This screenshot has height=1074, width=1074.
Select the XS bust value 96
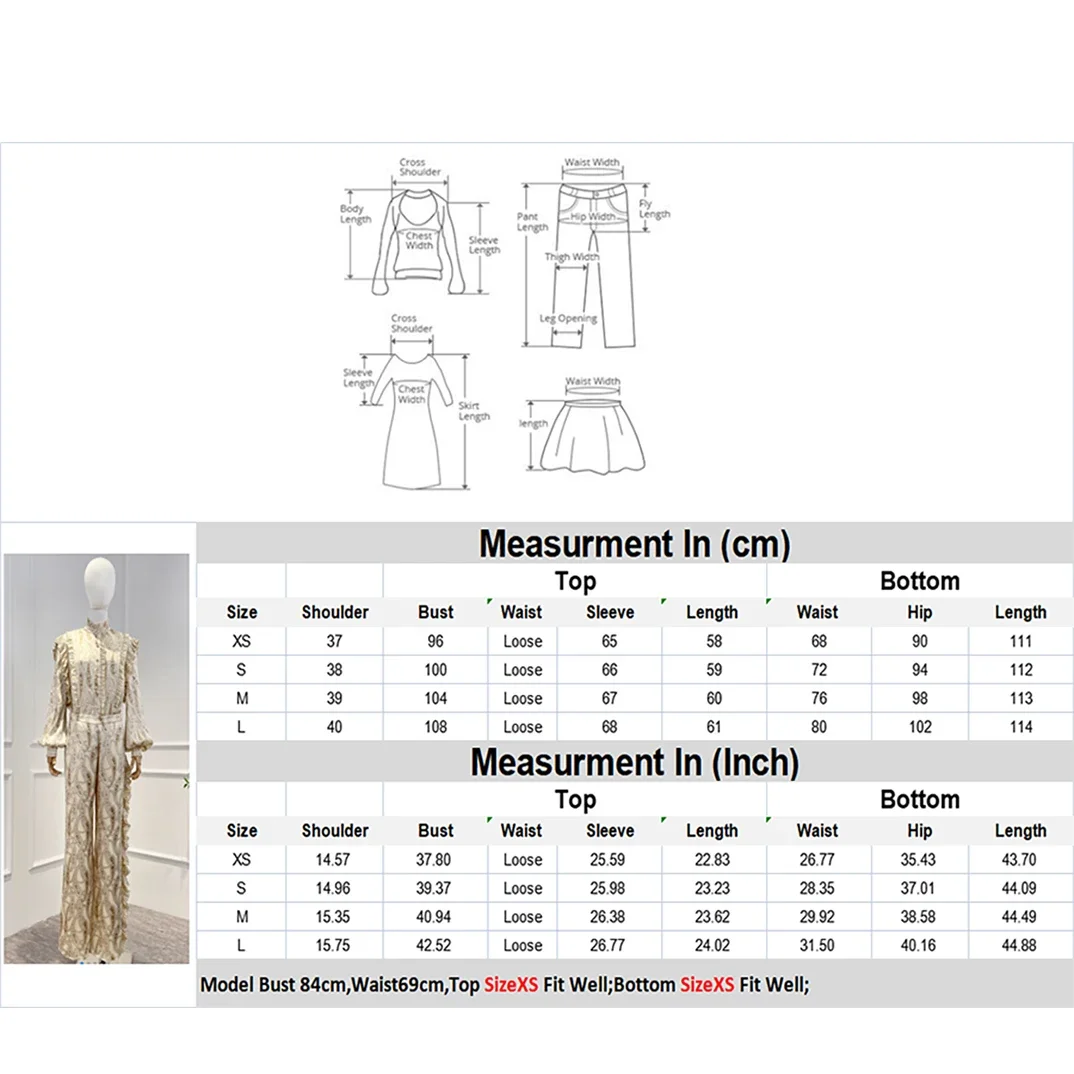(x=436, y=641)
